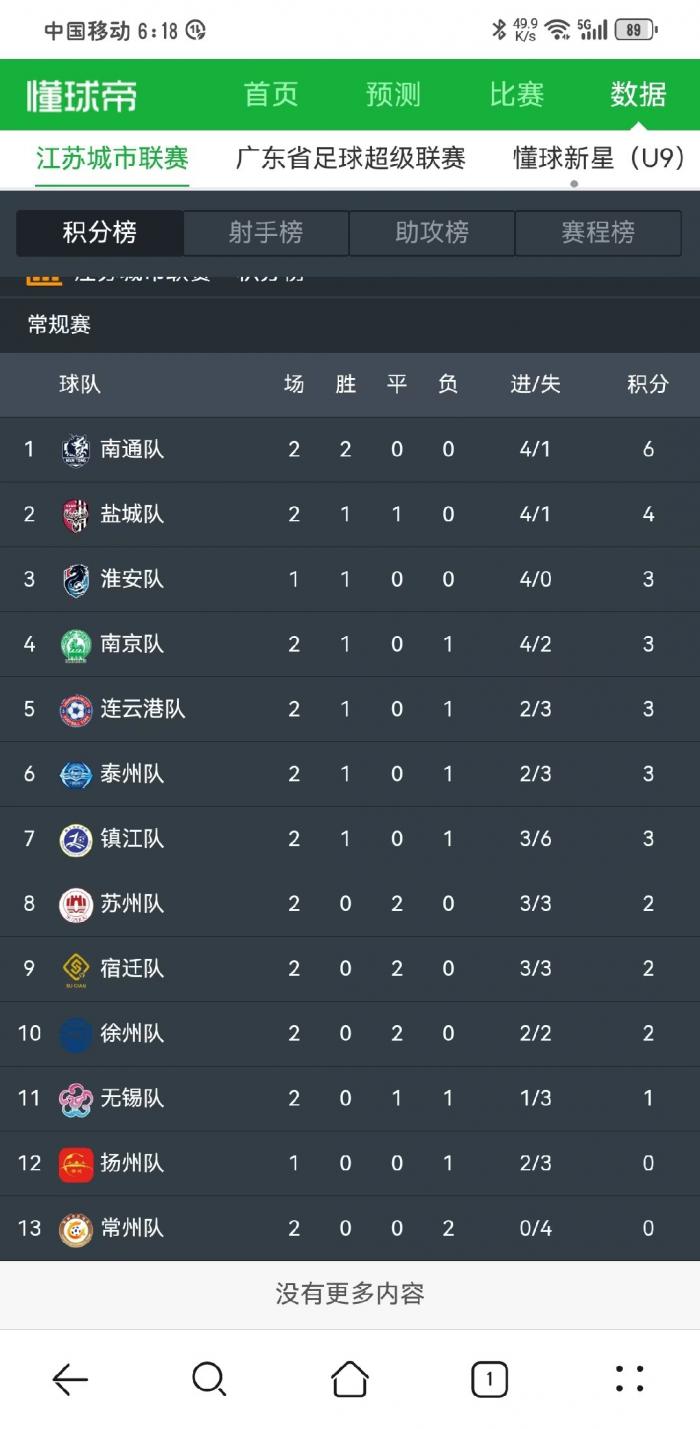700x1429 pixels.
Task: Open the 预测 navigation item
Action: [x=393, y=95]
